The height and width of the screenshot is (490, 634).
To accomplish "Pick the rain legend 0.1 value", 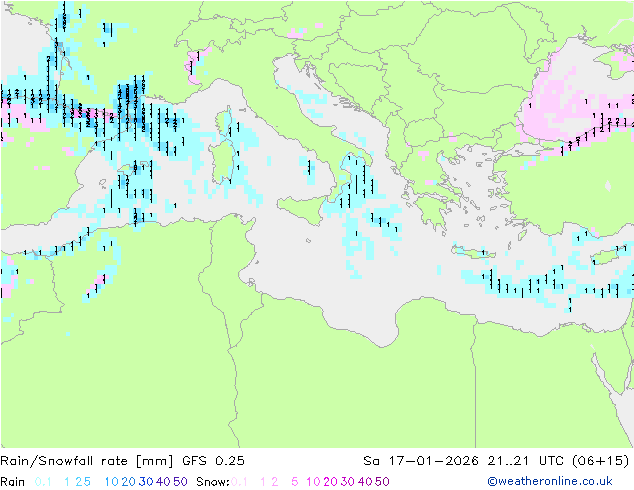I will pyautogui.click(x=43, y=482).
